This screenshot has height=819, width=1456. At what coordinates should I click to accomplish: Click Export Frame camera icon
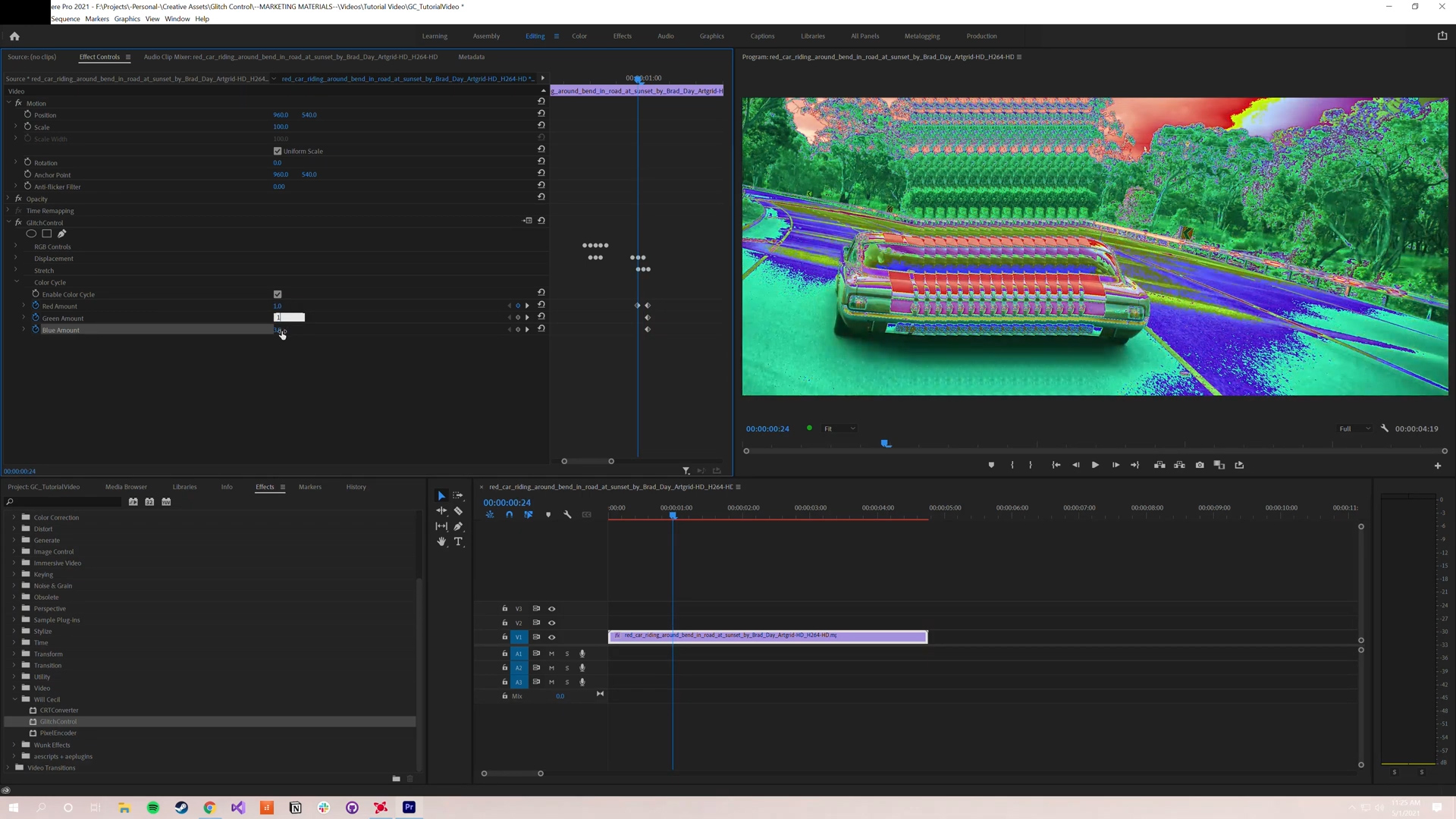pyautogui.click(x=1200, y=465)
